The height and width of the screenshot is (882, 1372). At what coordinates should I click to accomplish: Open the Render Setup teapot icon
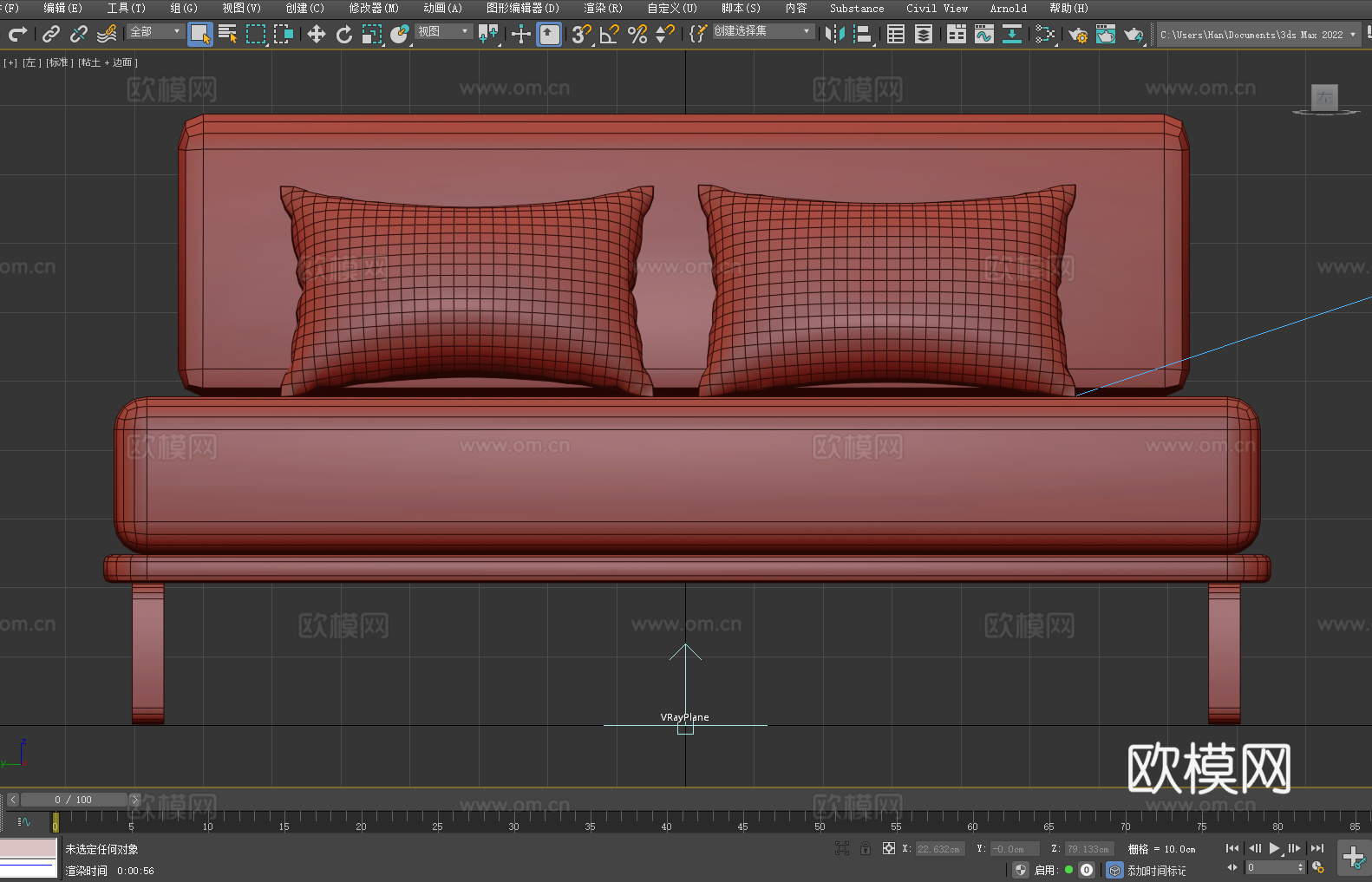coord(1077,34)
